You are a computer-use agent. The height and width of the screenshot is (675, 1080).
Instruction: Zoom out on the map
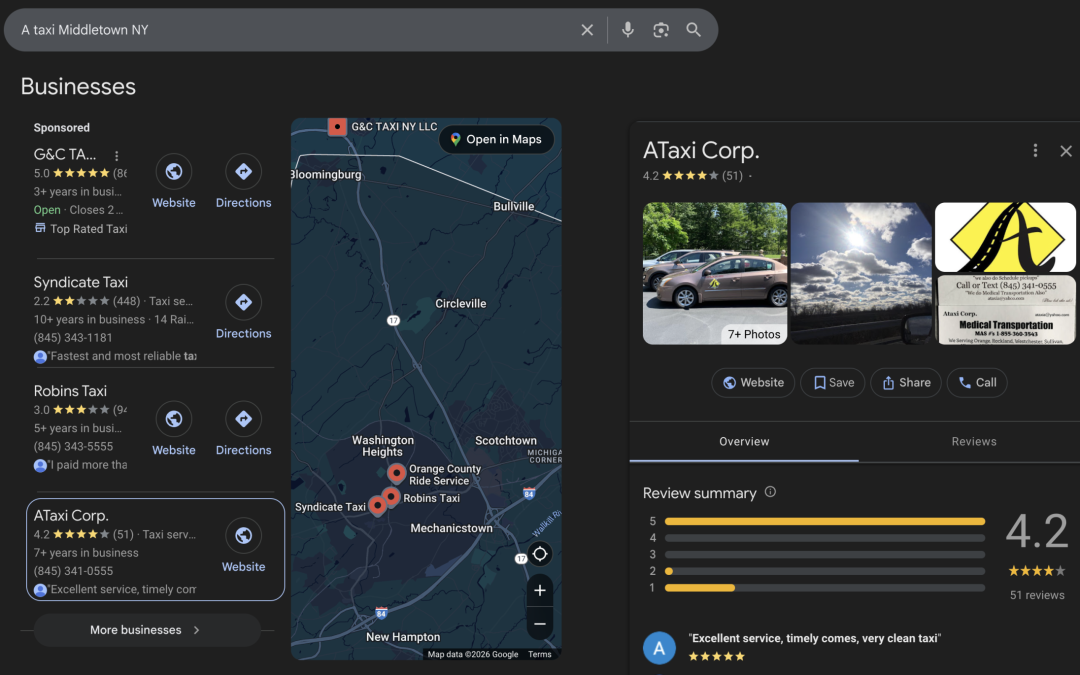click(x=540, y=624)
